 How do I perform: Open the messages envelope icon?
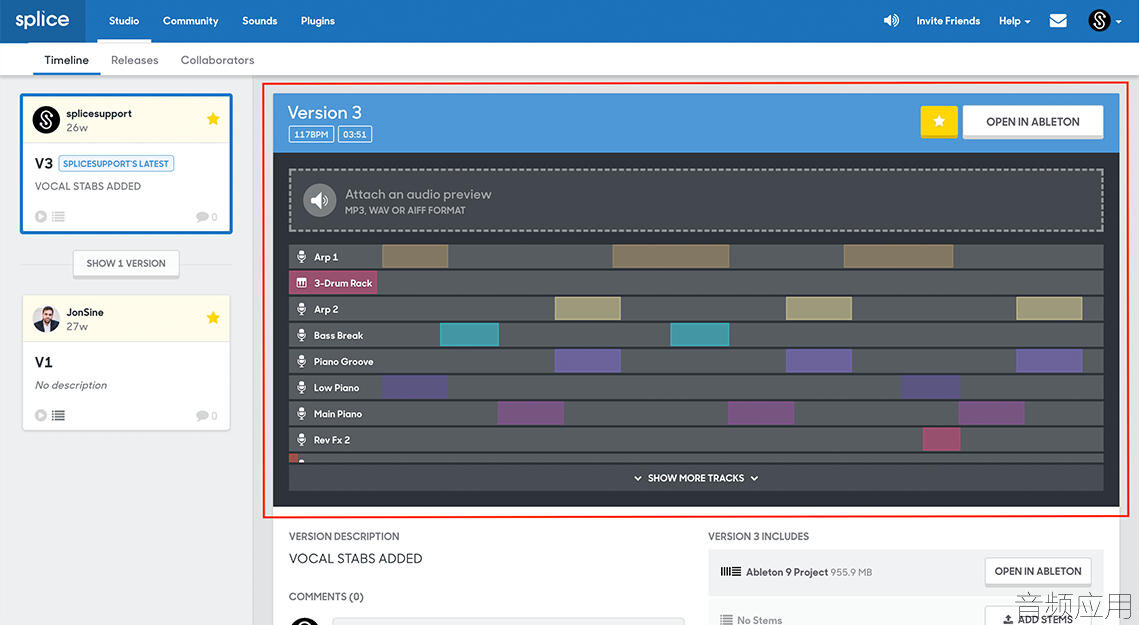click(x=1058, y=20)
